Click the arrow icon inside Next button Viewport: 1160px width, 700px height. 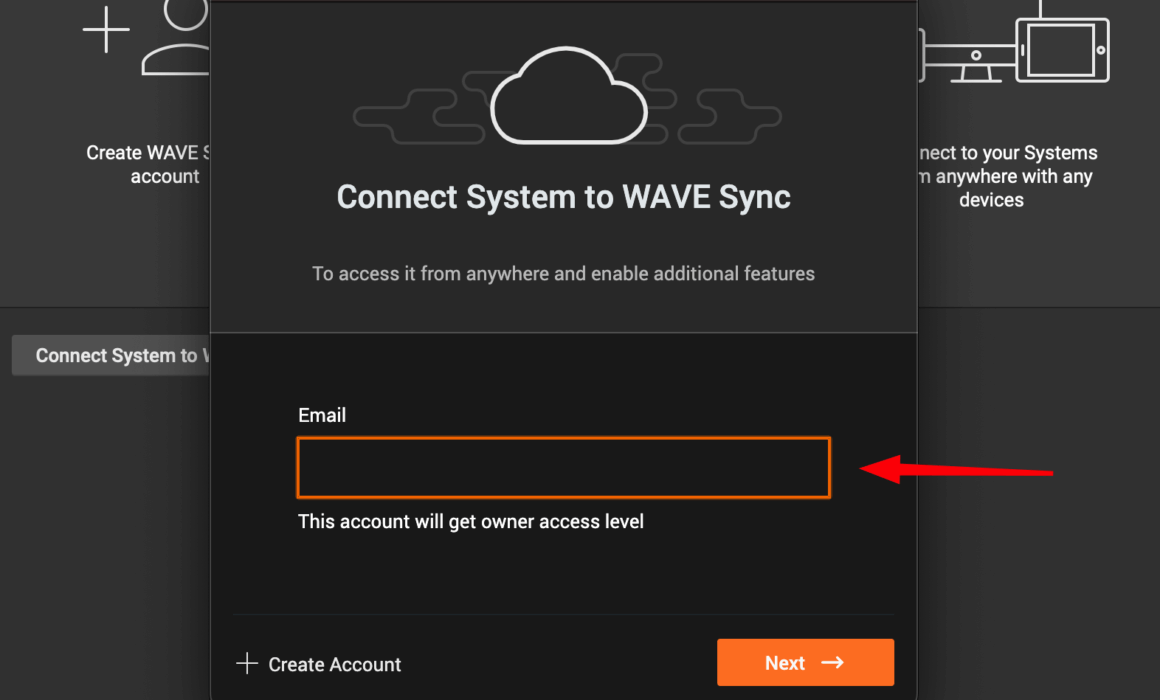click(x=832, y=662)
